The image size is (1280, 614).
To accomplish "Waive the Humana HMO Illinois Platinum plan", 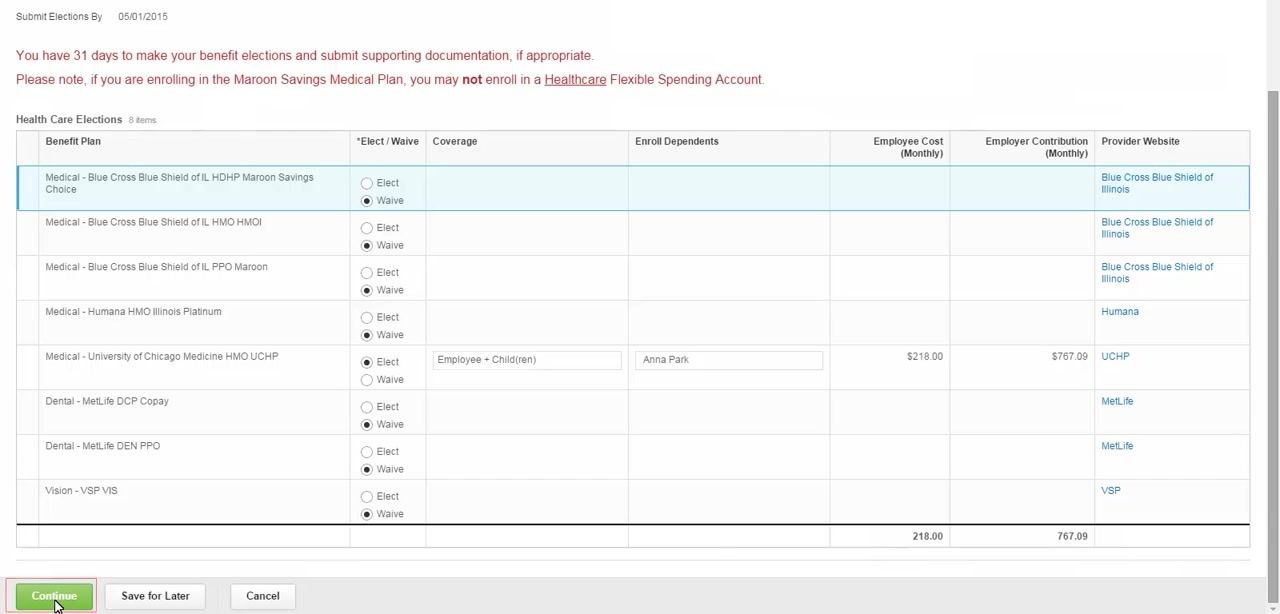I will 367,335.
